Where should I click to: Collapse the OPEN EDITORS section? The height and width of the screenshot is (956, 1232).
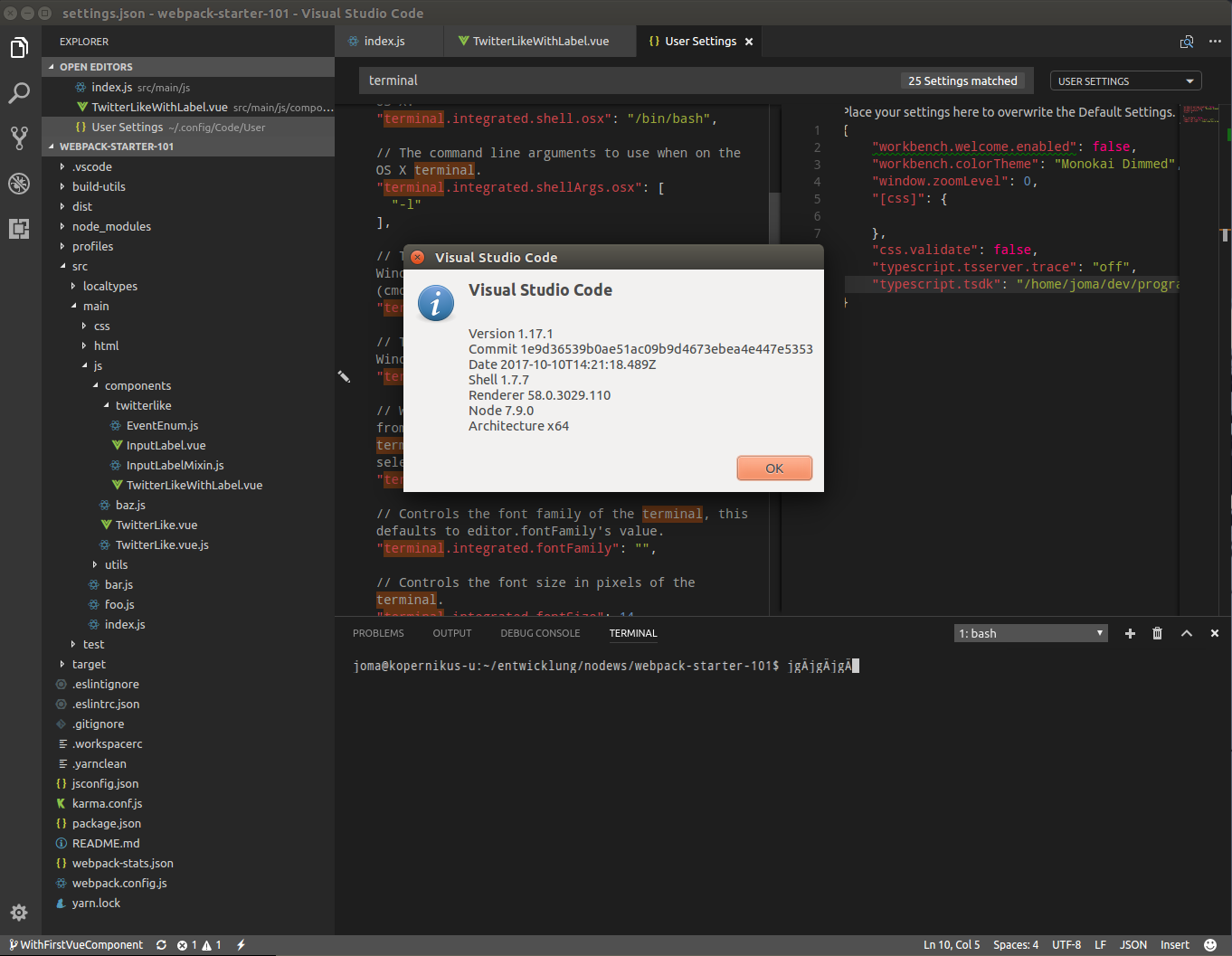(188, 67)
